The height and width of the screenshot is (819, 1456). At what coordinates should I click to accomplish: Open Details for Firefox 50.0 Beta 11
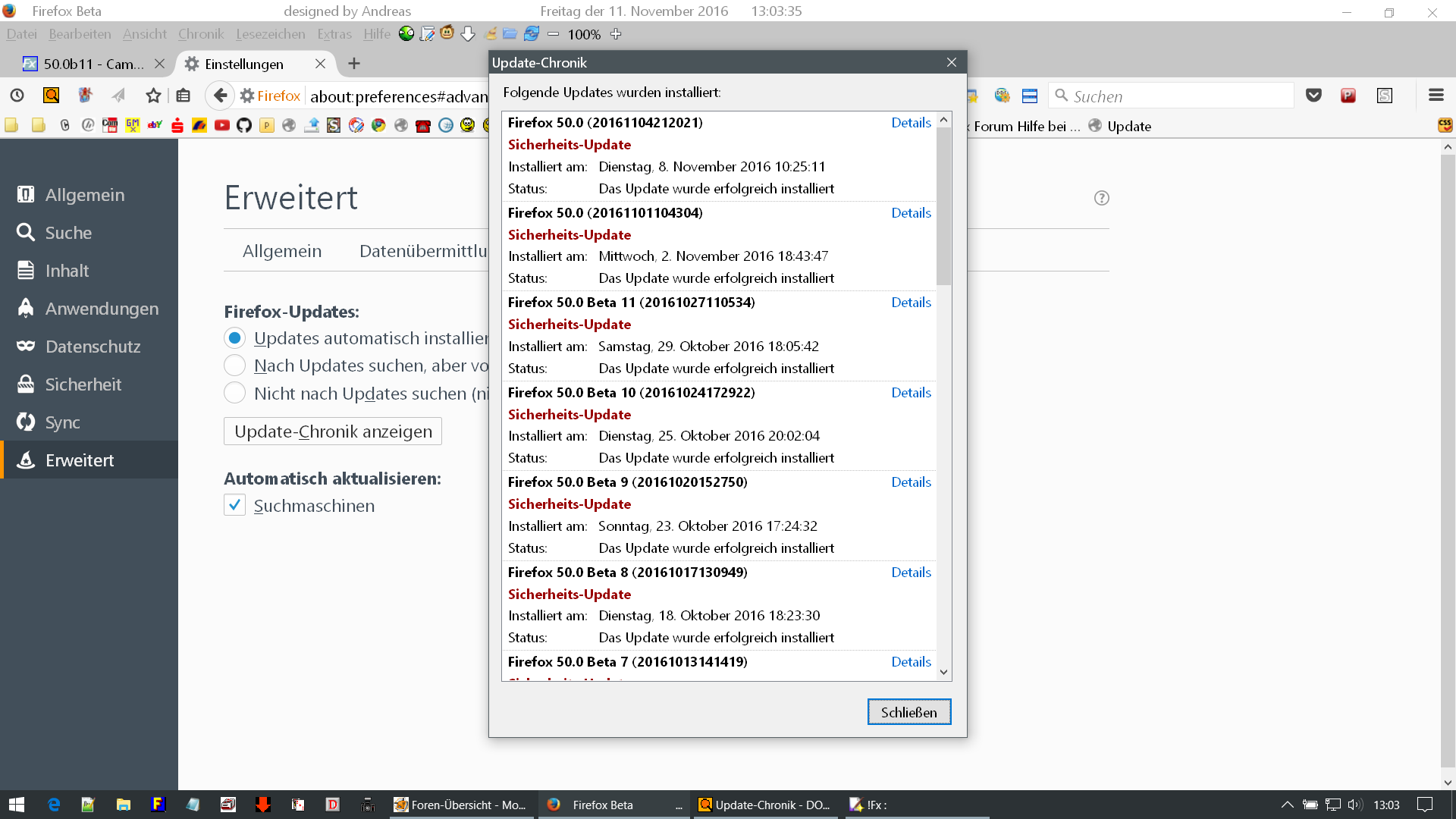click(x=911, y=303)
